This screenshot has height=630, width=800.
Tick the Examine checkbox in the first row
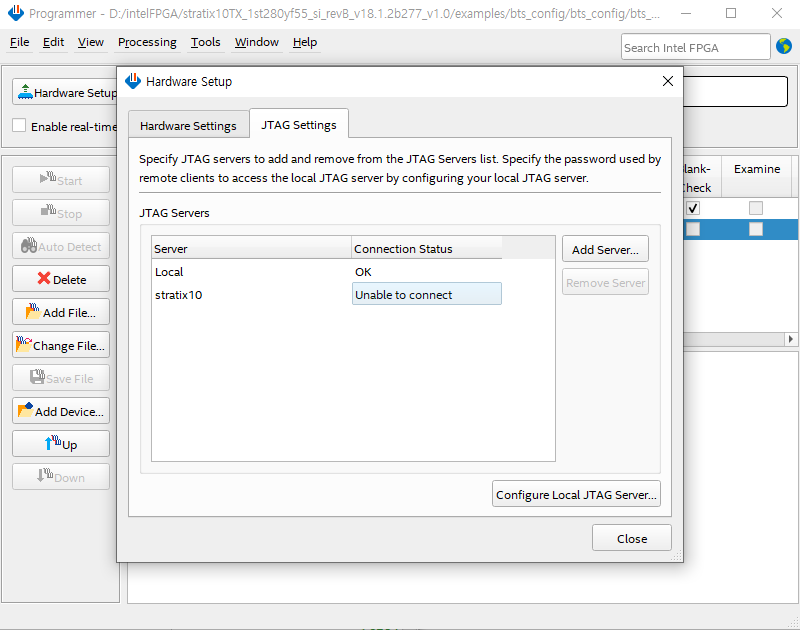(x=756, y=208)
